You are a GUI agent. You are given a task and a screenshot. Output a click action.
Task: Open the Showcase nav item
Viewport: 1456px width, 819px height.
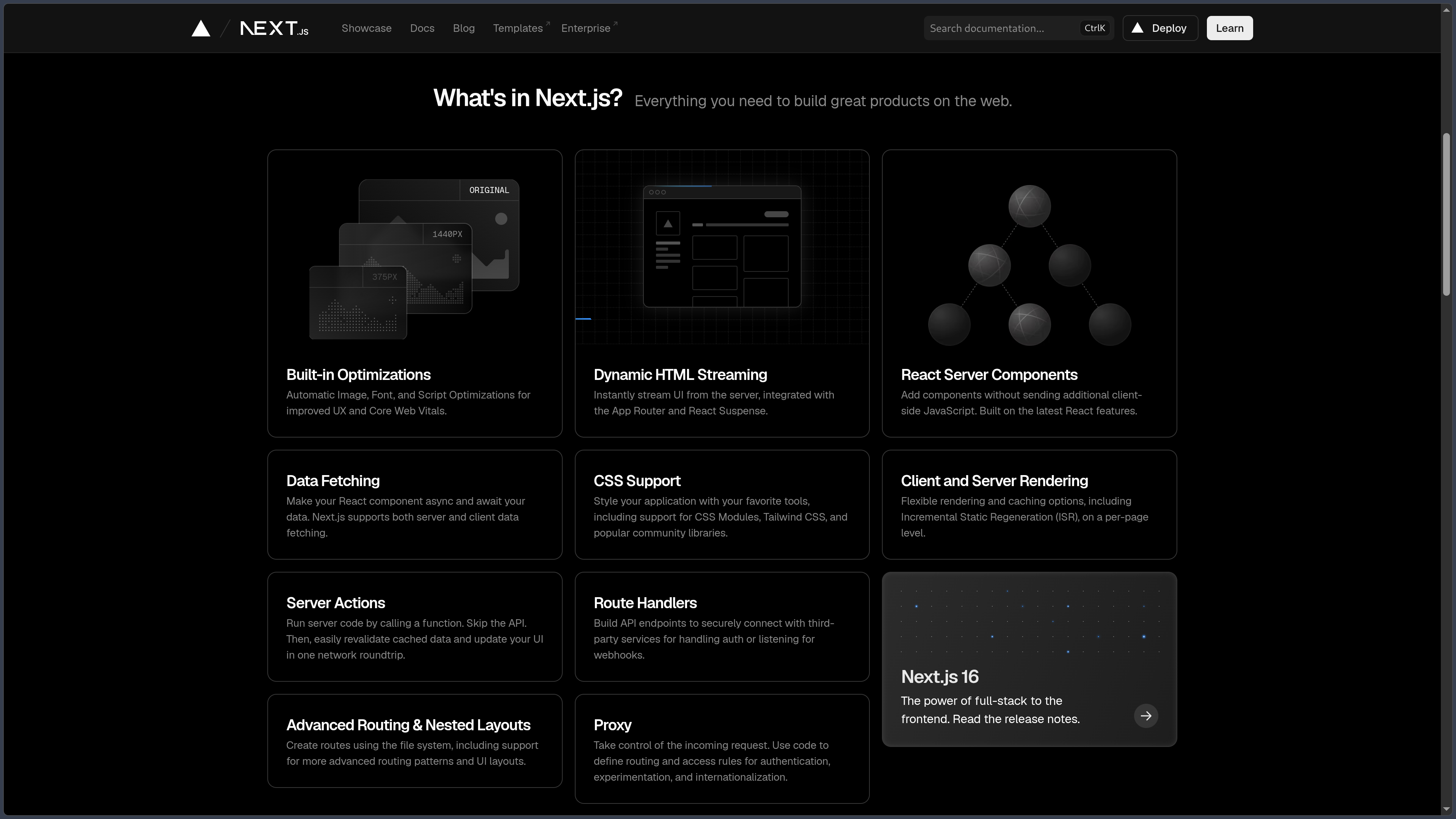pos(366,28)
